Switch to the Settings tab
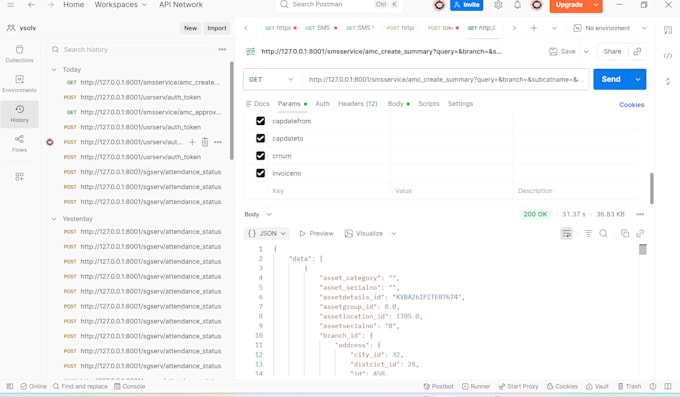 click(x=460, y=104)
